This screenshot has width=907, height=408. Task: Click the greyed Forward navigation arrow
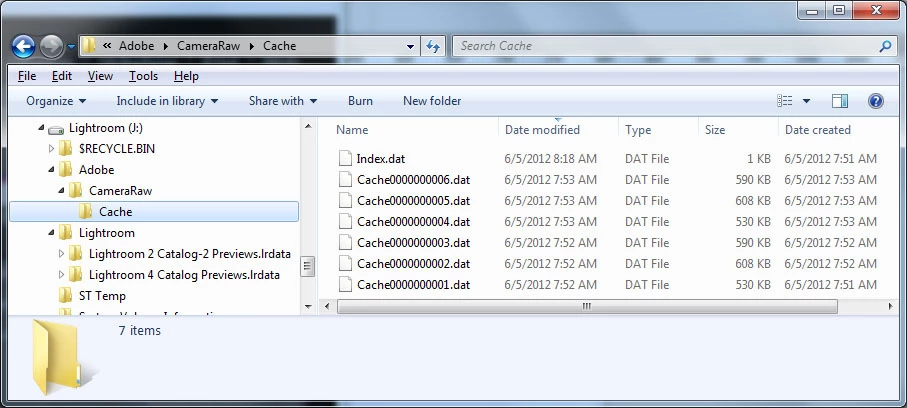(x=51, y=47)
